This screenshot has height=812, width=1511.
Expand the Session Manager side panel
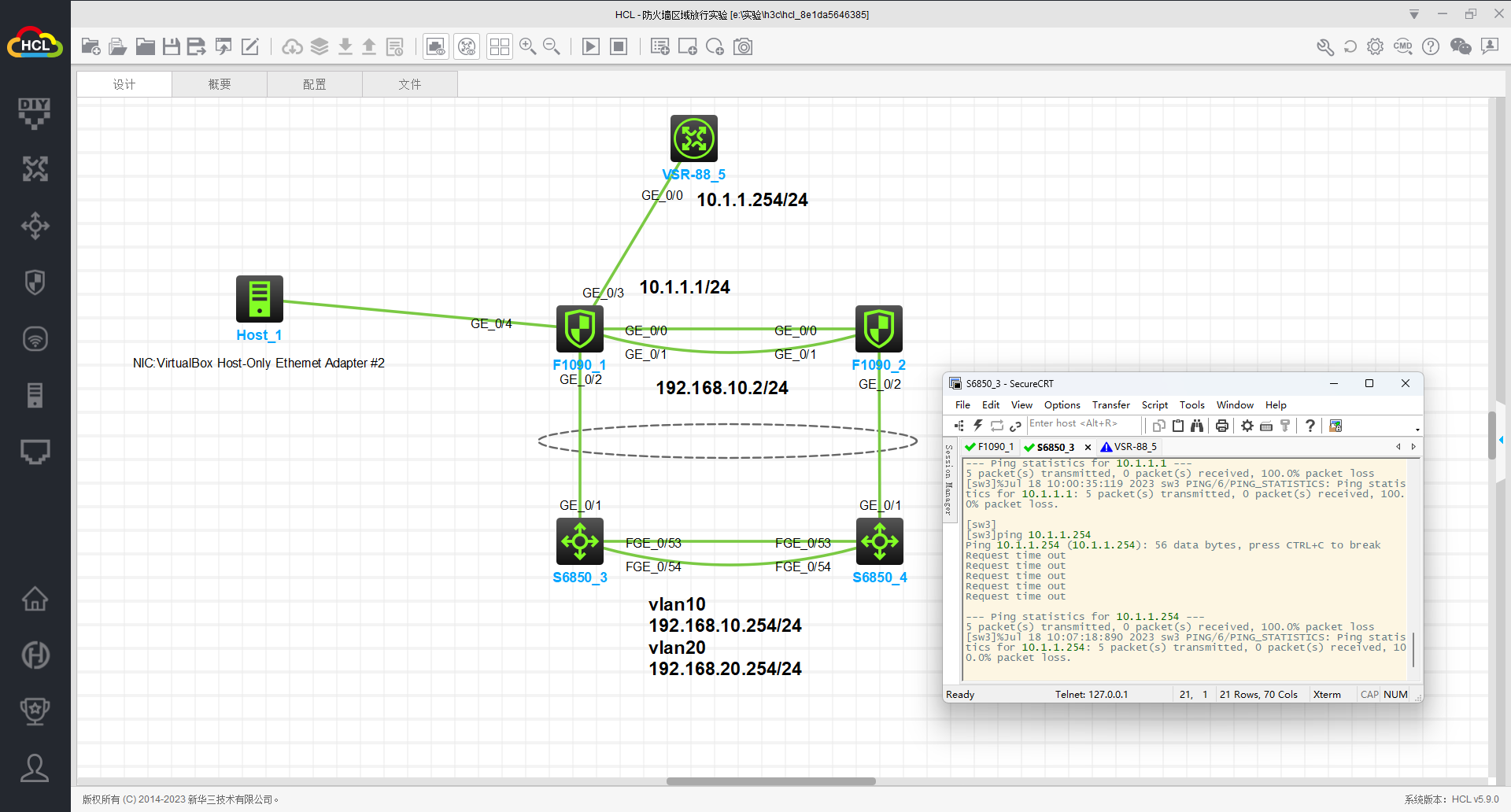948,480
